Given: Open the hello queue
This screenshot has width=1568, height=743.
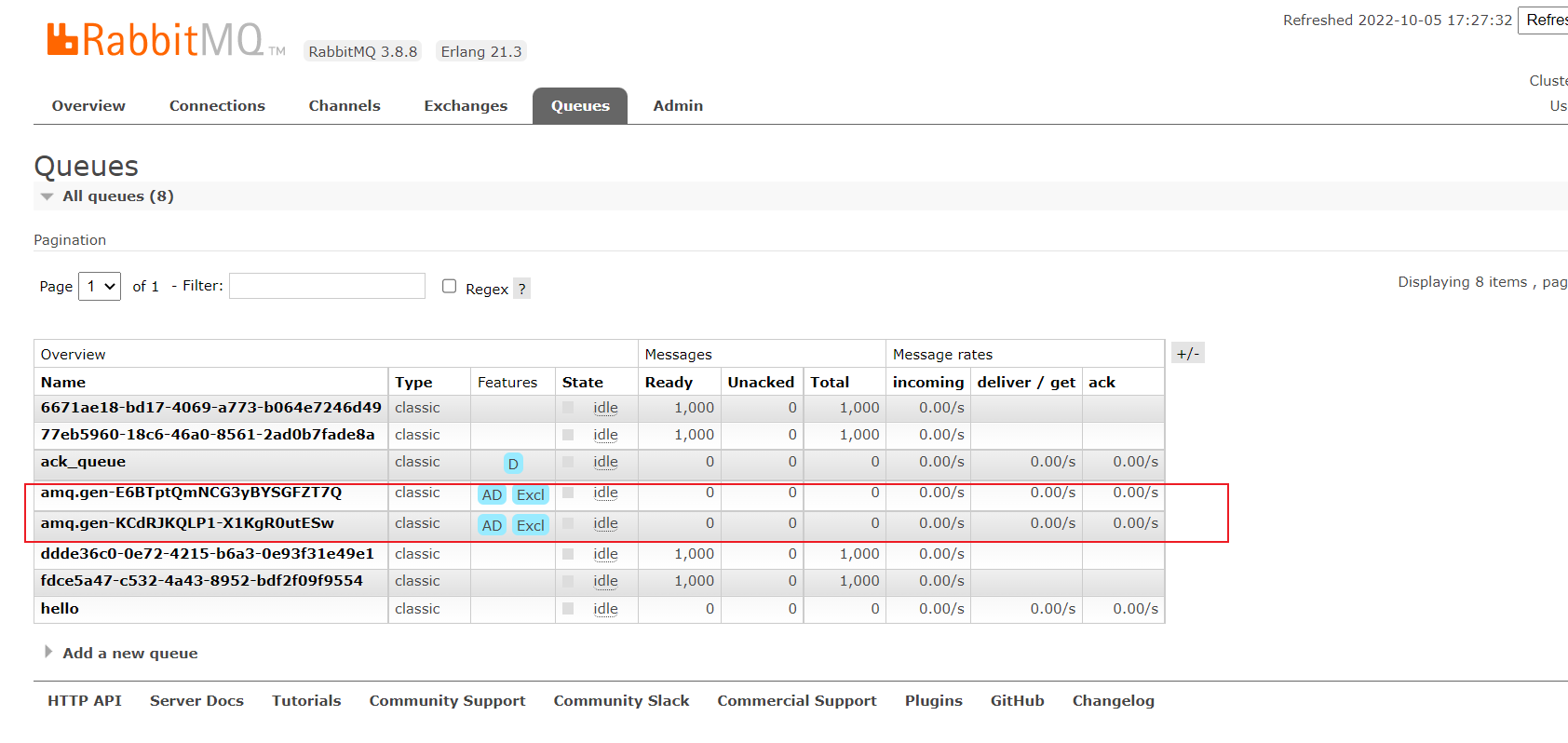Looking at the screenshot, I should click(x=60, y=608).
